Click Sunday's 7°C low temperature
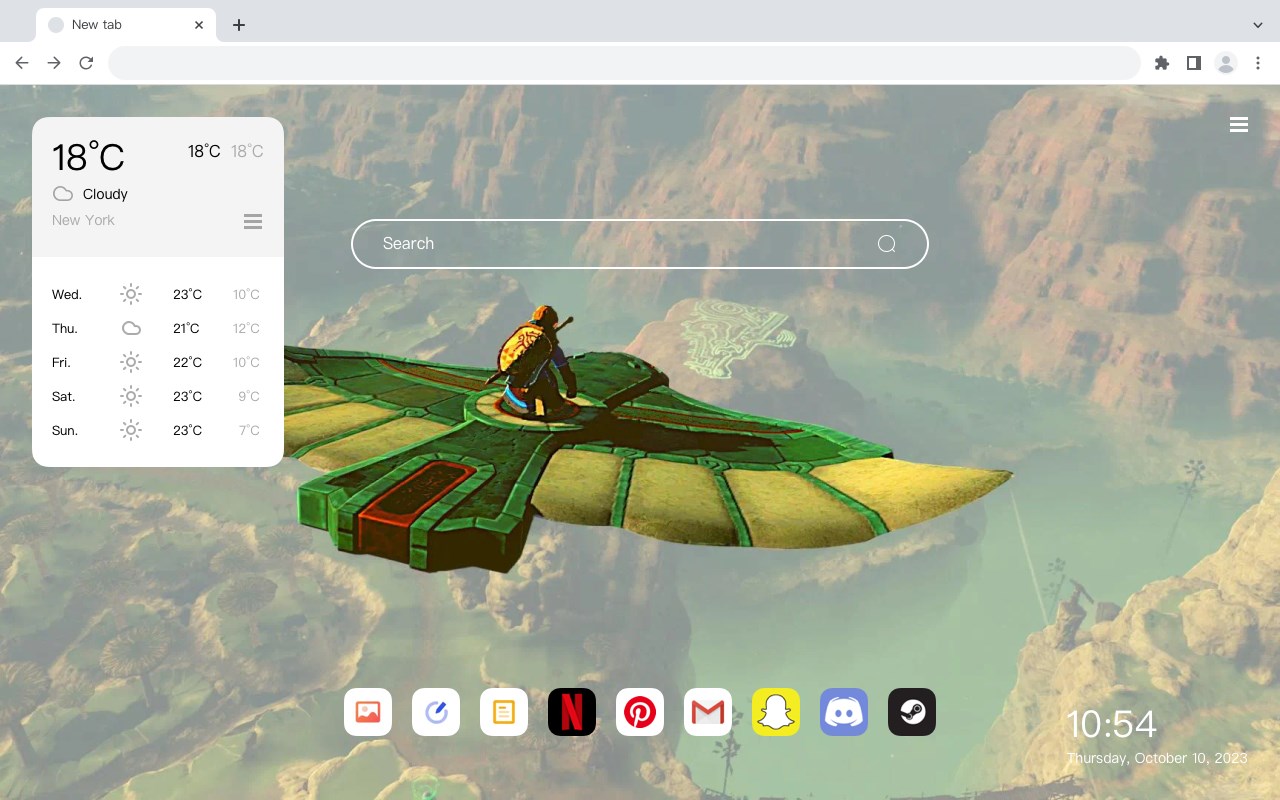 (249, 430)
